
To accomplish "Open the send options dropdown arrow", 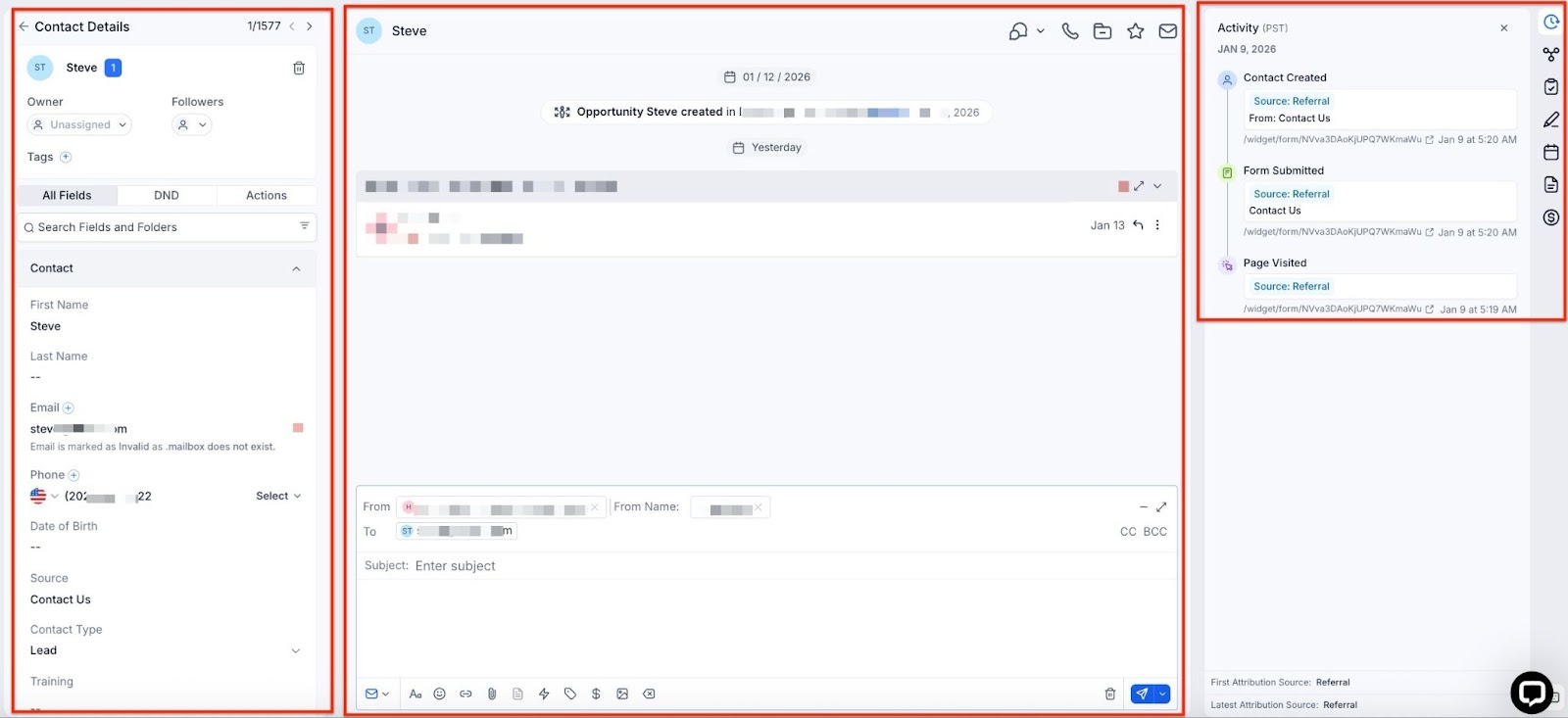I will [1163, 694].
